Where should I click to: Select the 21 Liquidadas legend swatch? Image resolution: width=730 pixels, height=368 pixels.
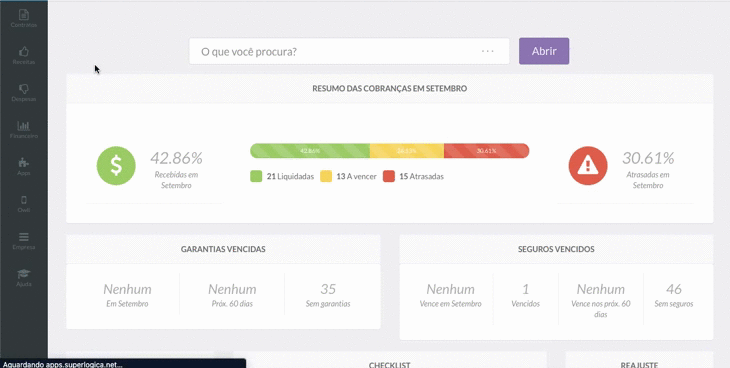pos(256,176)
